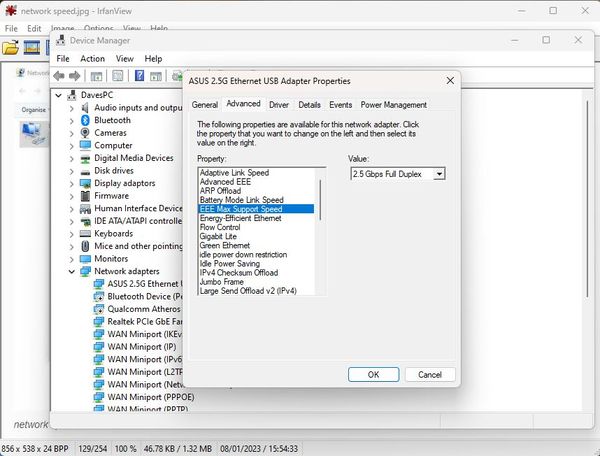Viewport: 600px width, 456px height.
Task: Click the Cameras category icon
Action: click(x=85, y=133)
